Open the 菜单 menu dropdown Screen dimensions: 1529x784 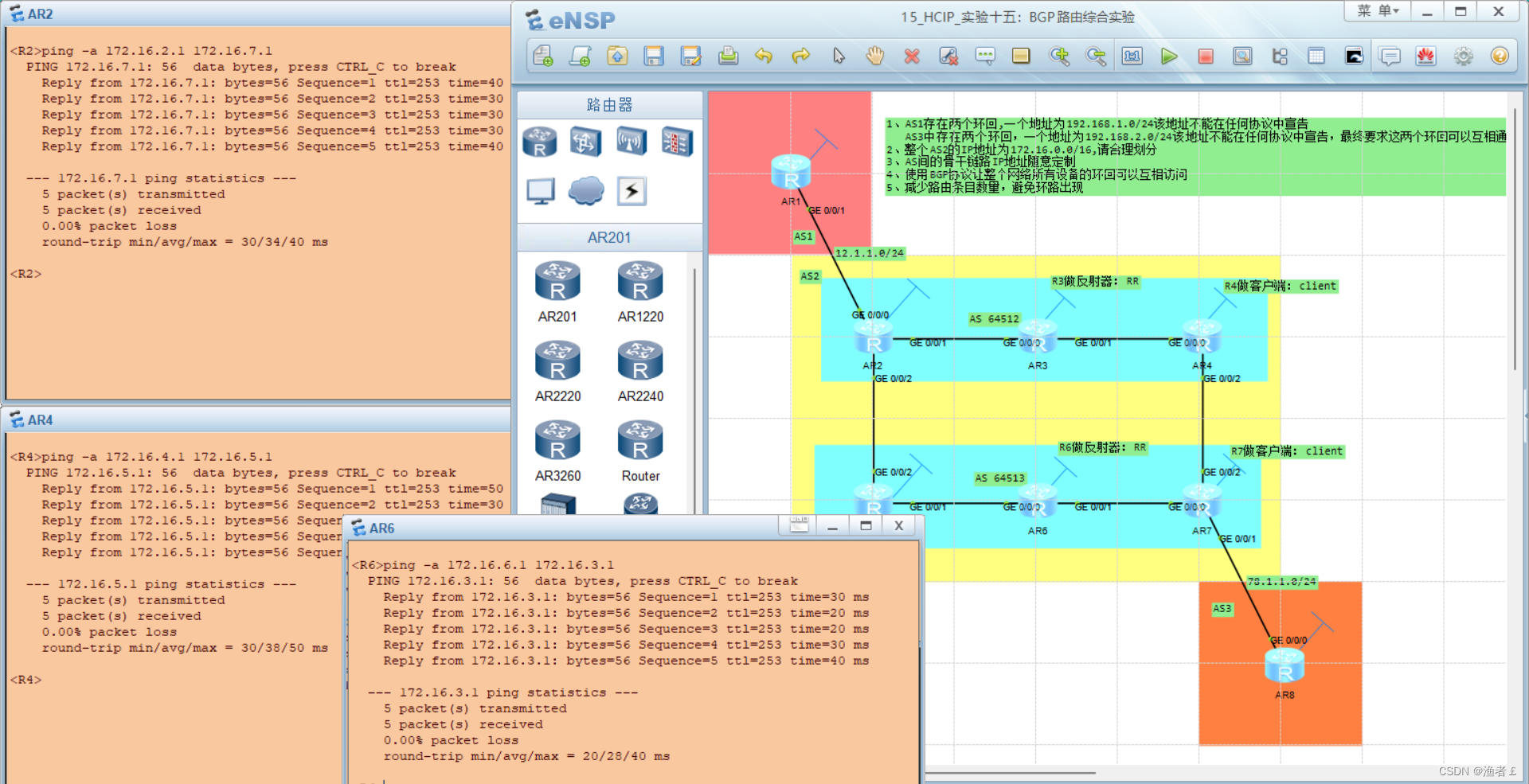(x=1378, y=11)
